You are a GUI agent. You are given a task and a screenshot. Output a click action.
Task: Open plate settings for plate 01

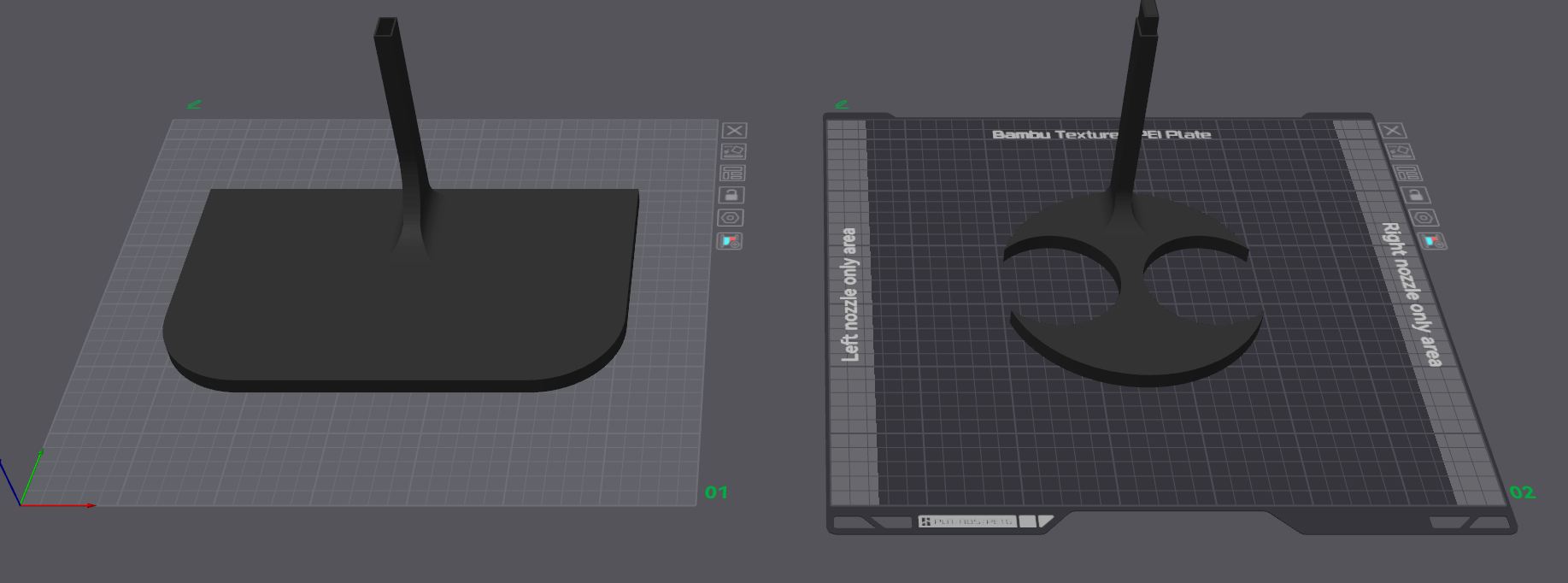pos(731,218)
